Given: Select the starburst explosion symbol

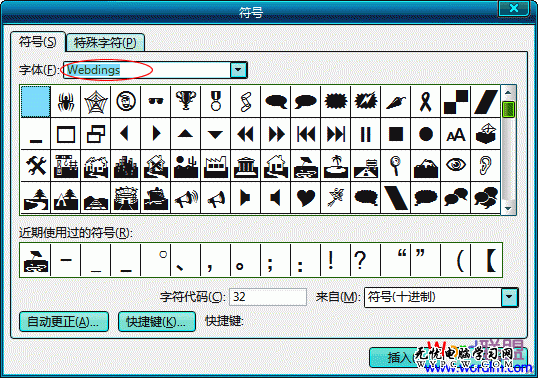Looking at the screenshot, I should pyautogui.click(x=336, y=102).
